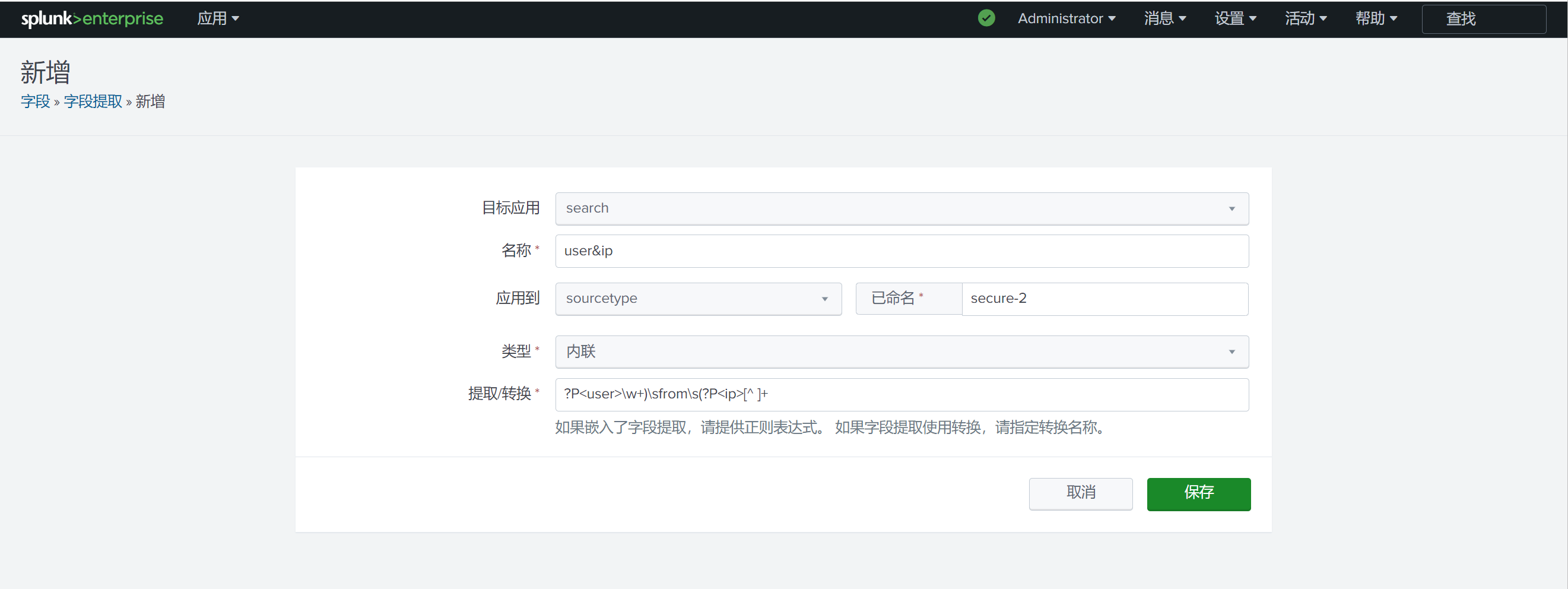The height and width of the screenshot is (589, 1568).
Task: Open the 应用 apps menu
Action: pos(217,18)
